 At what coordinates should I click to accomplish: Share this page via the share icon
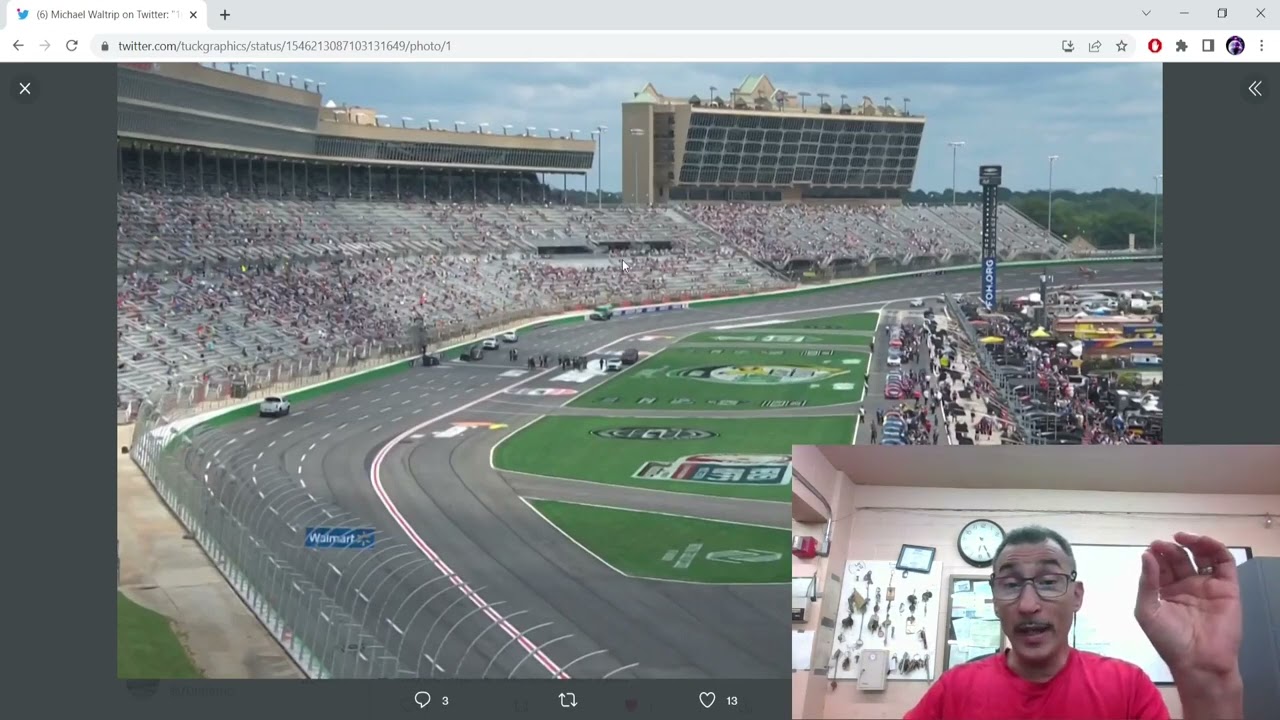1095,46
